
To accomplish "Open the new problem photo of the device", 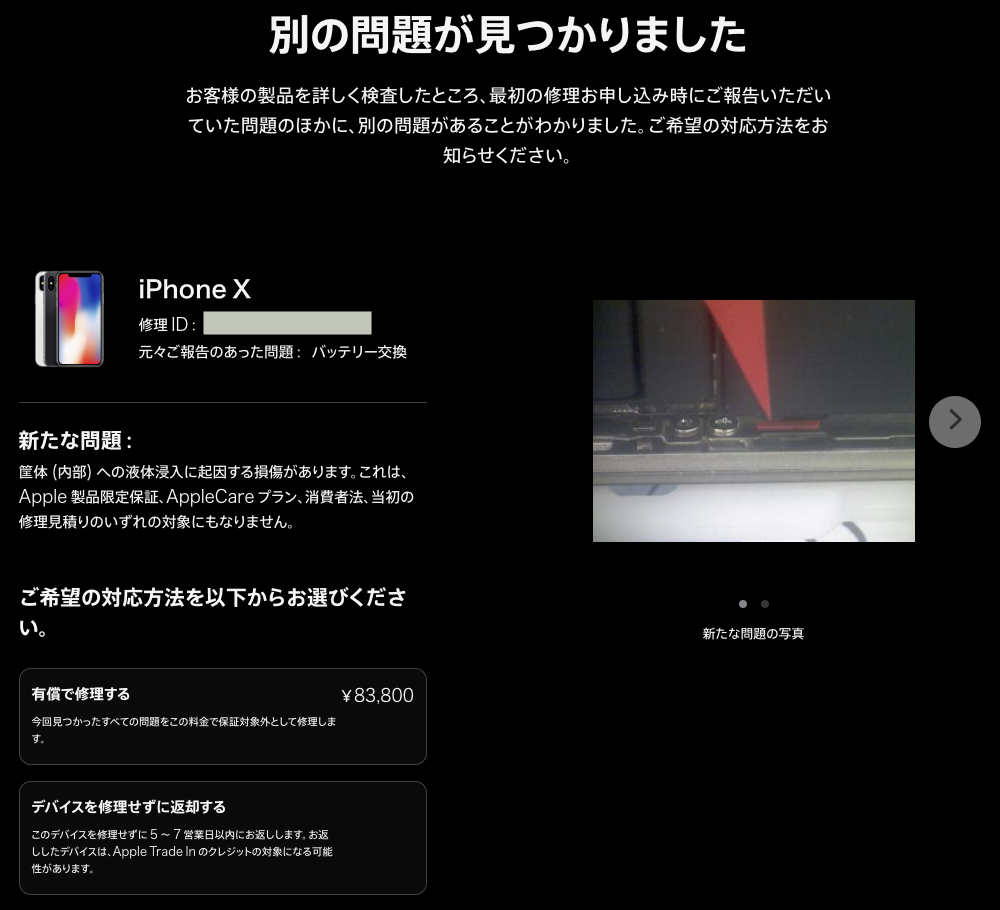I will [754, 421].
